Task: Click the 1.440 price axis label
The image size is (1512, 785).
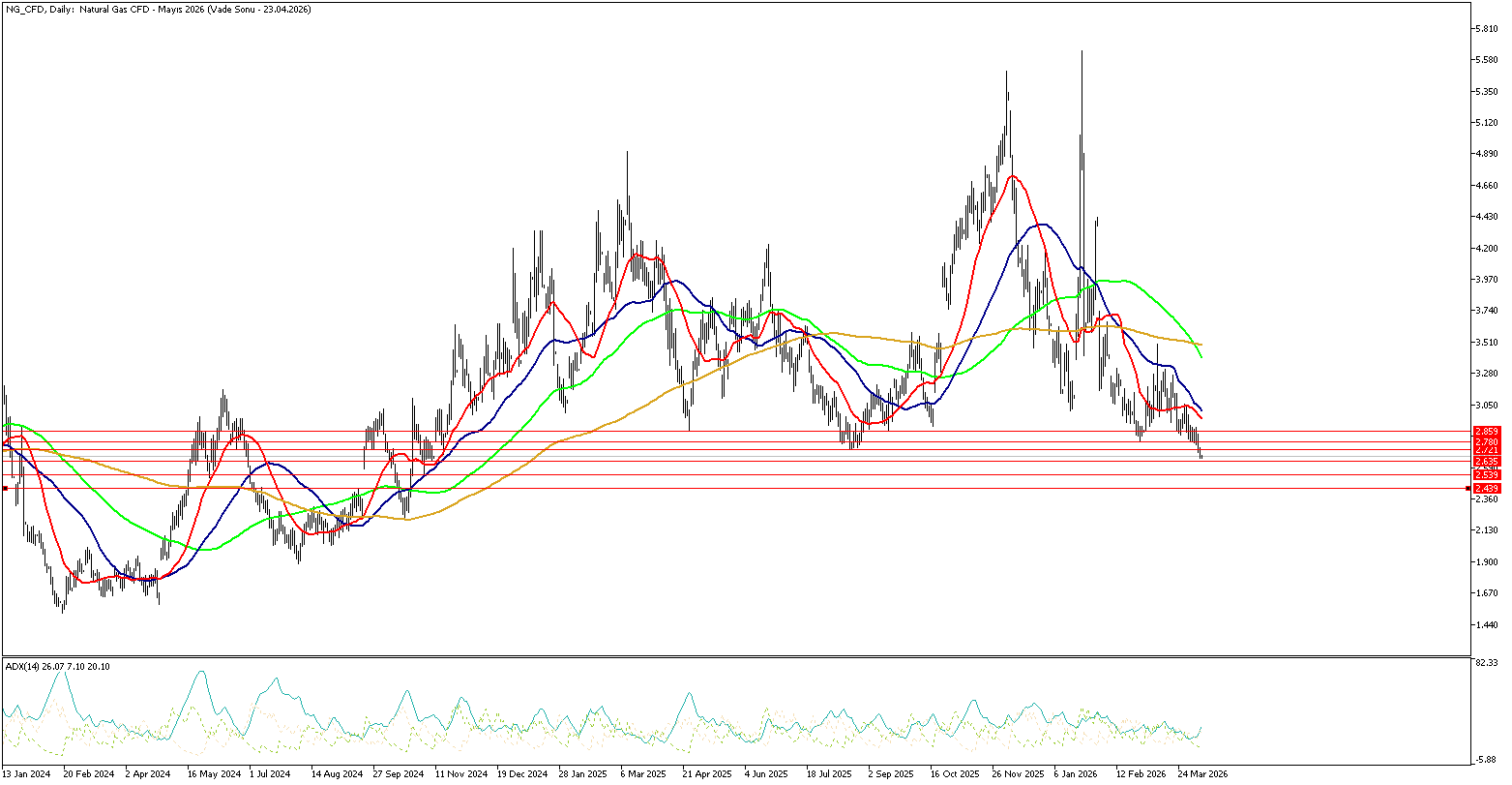Action: (1487, 625)
